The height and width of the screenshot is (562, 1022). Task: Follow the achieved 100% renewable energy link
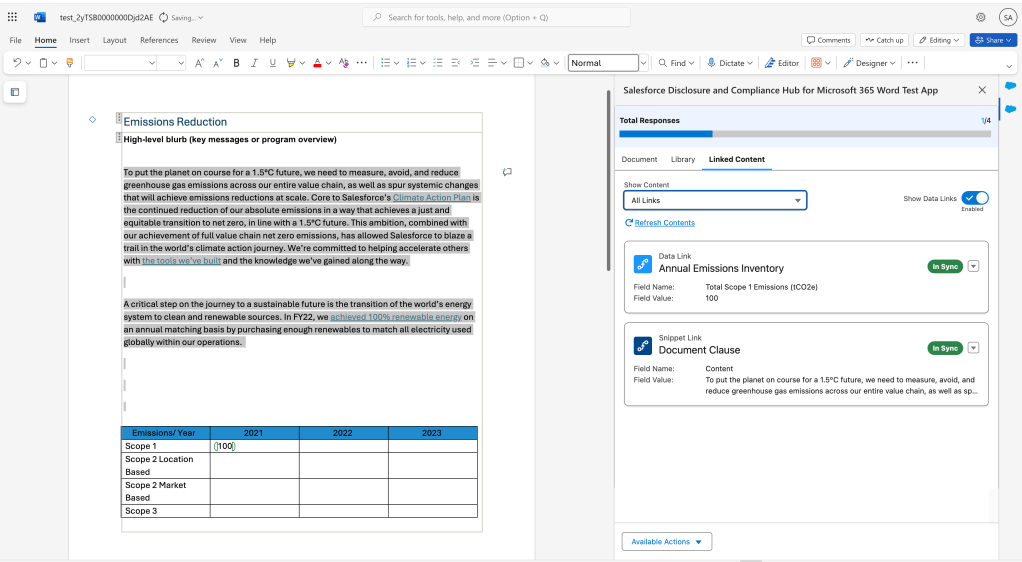(396, 317)
